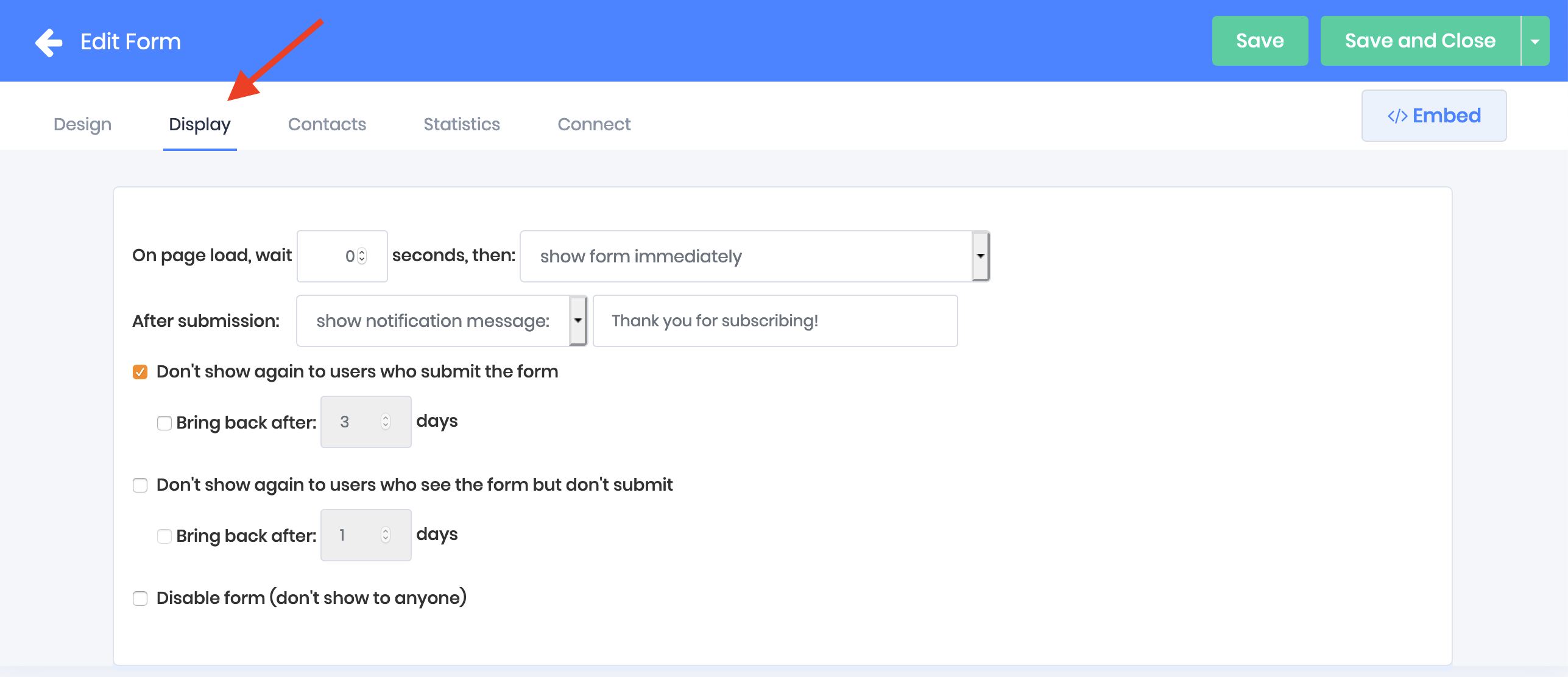Uncheck Don't show again to users who submit
This screenshot has height=677, width=1568.
pos(140,372)
